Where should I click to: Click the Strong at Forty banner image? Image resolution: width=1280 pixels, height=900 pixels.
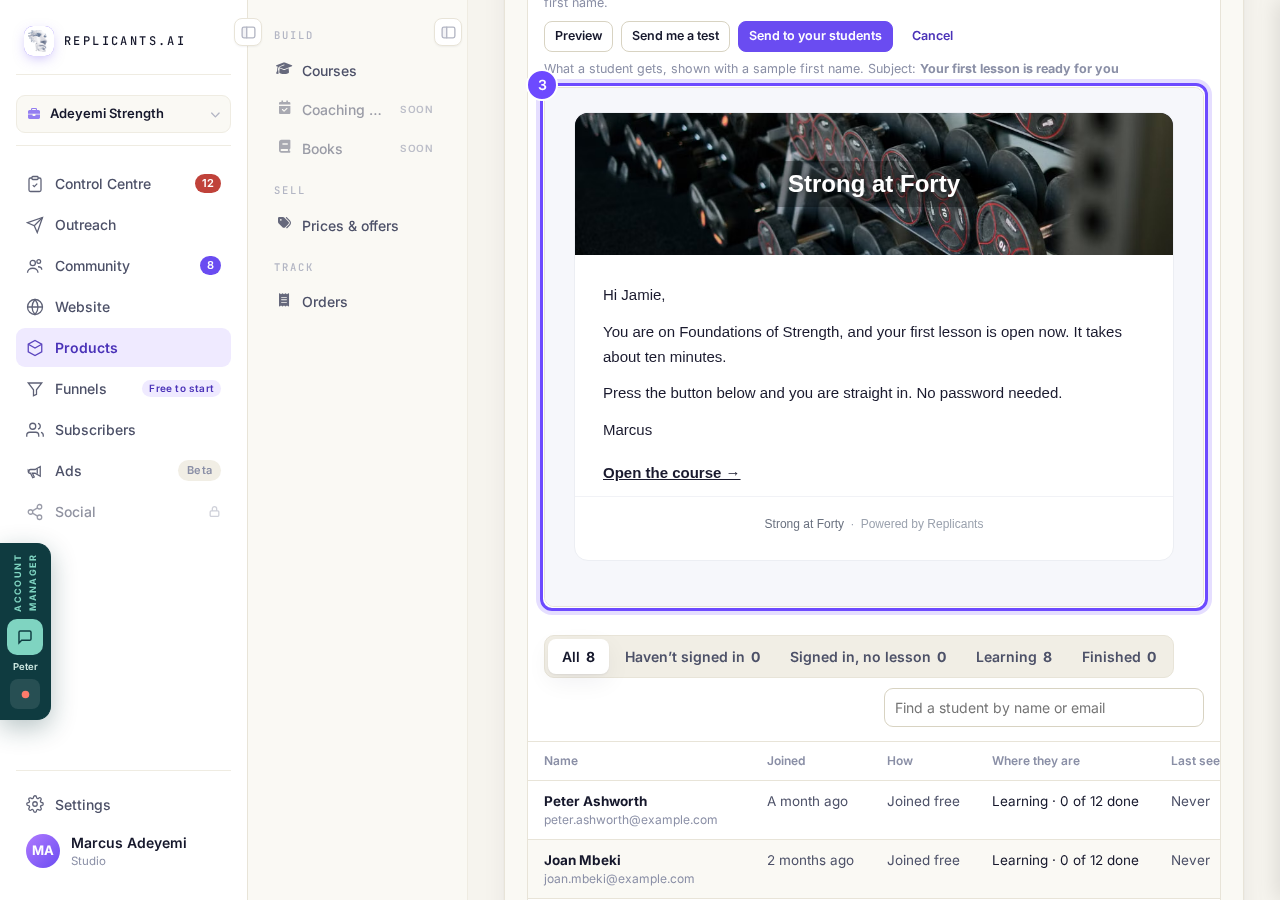coord(873,184)
